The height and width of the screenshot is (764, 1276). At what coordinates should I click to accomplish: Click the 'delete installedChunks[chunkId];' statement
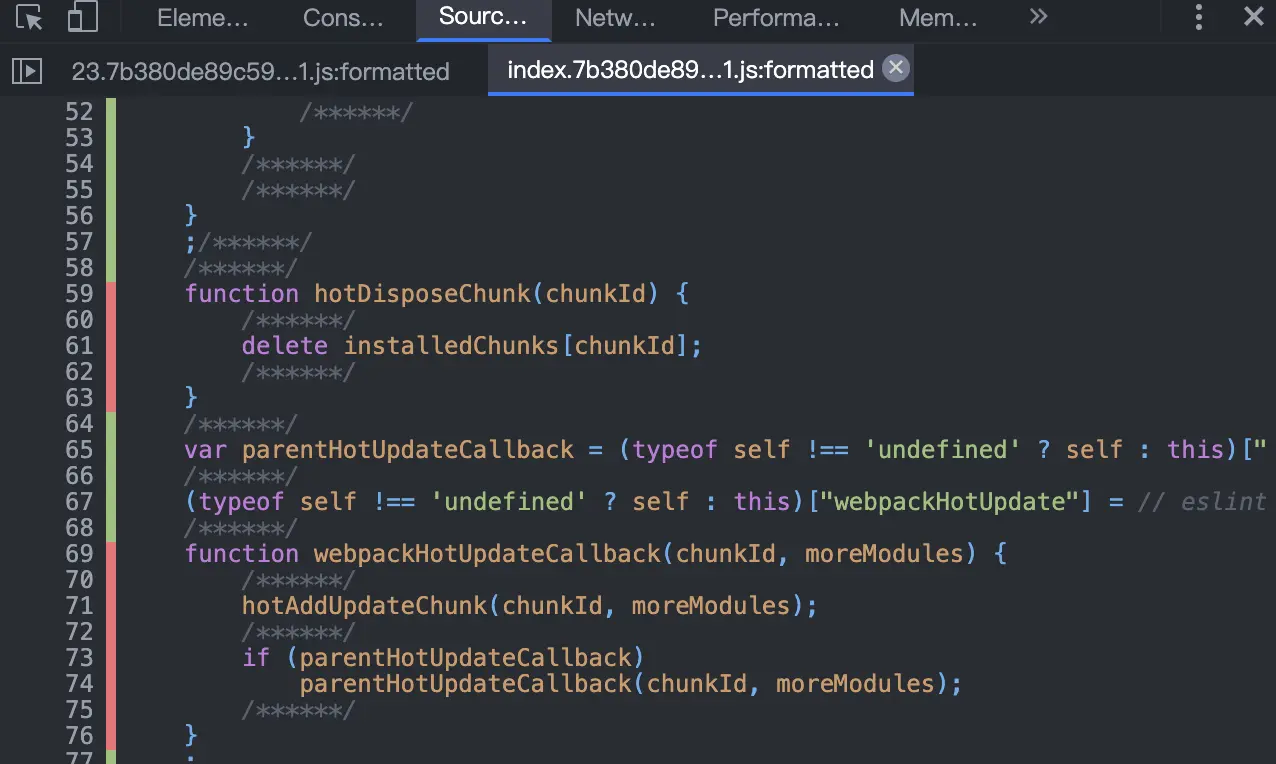coord(472,346)
